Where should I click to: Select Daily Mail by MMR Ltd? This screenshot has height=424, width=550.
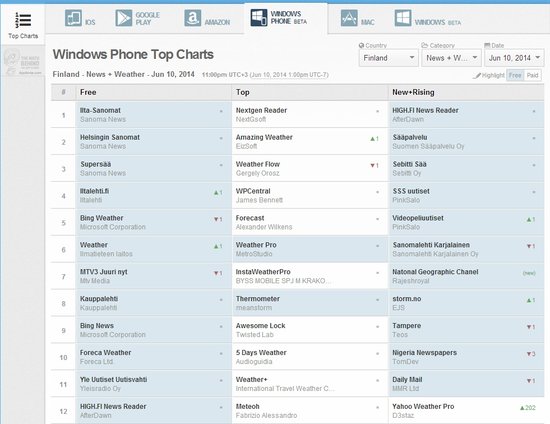[x=407, y=379]
